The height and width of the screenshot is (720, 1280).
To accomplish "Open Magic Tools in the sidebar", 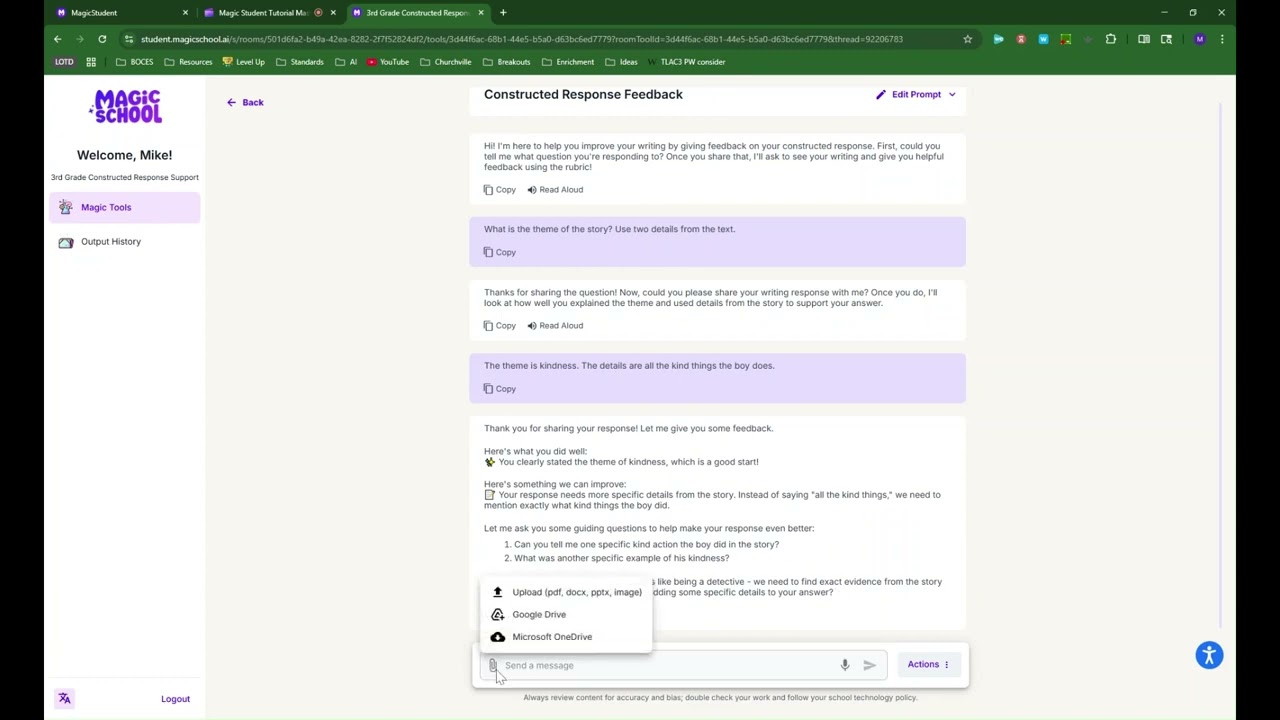I will pyautogui.click(x=125, y=207).
